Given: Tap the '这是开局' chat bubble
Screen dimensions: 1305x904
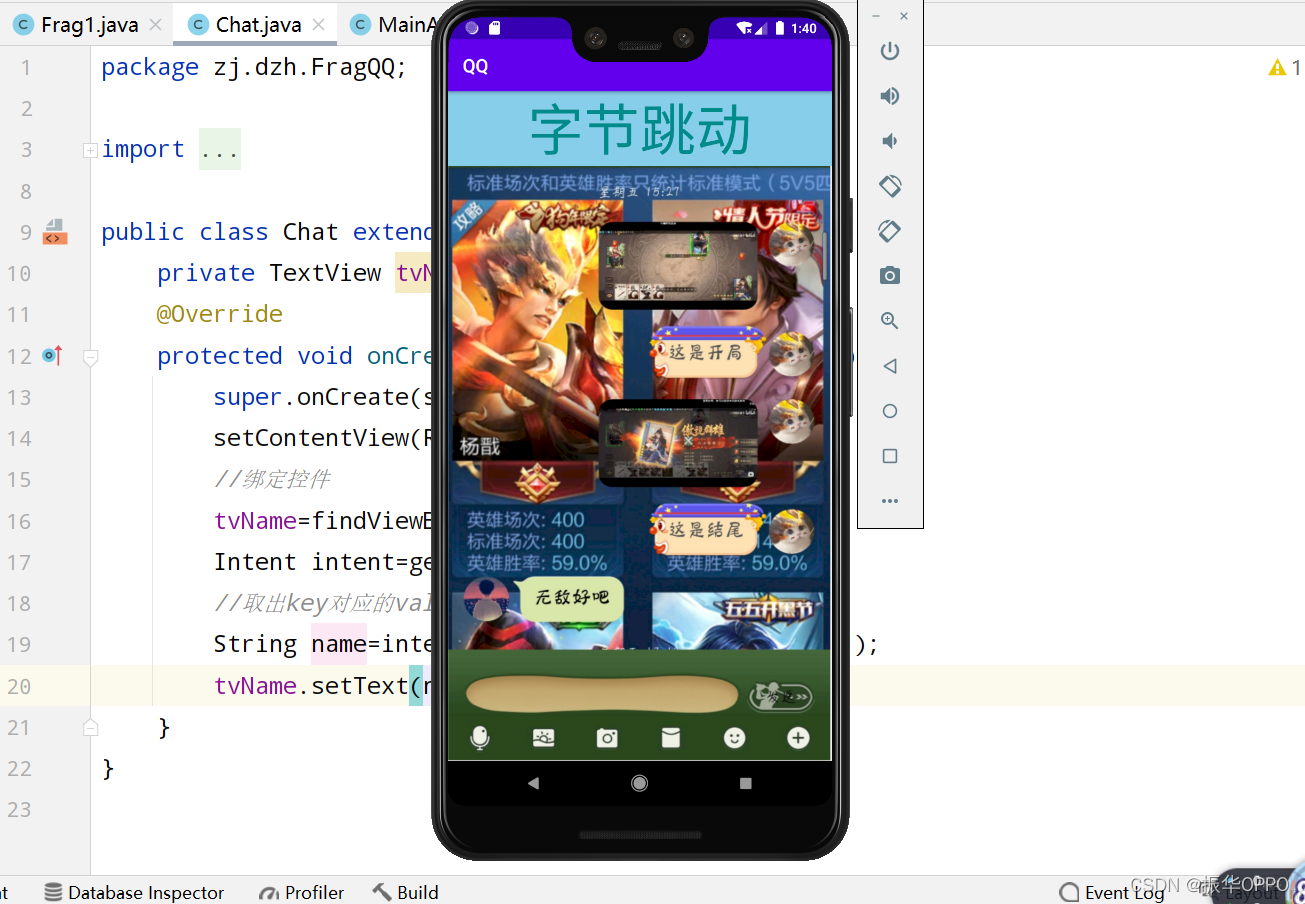Looking at the screenshot, I should pos(706,353).
